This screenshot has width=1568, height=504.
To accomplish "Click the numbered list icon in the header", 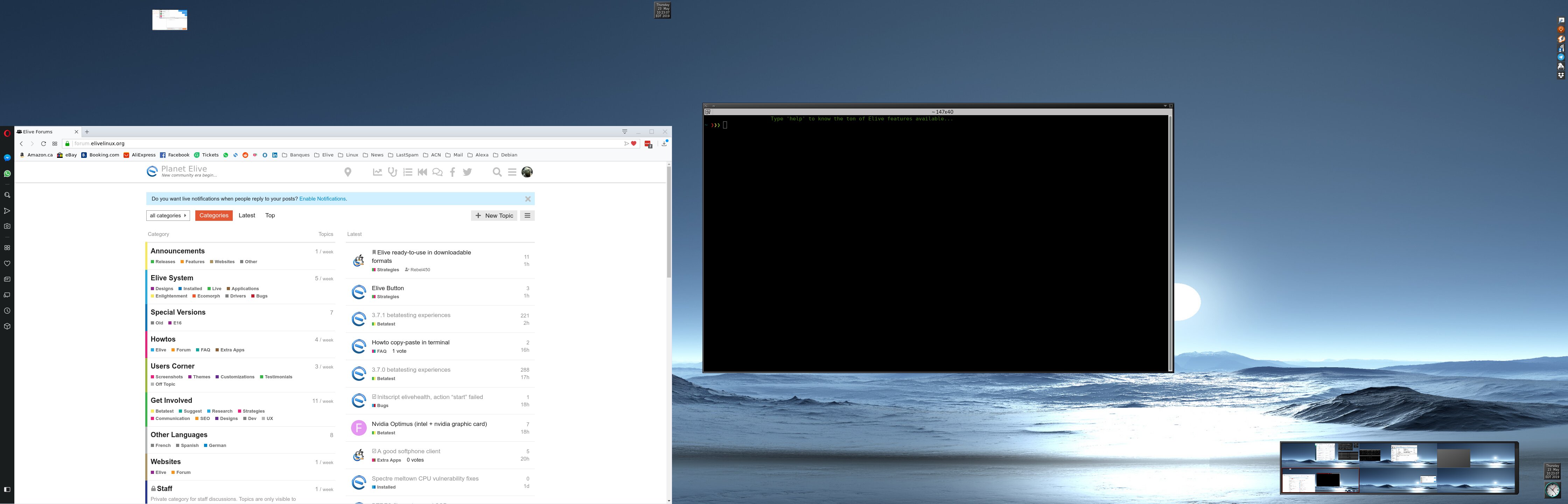I will coord(408,172).
